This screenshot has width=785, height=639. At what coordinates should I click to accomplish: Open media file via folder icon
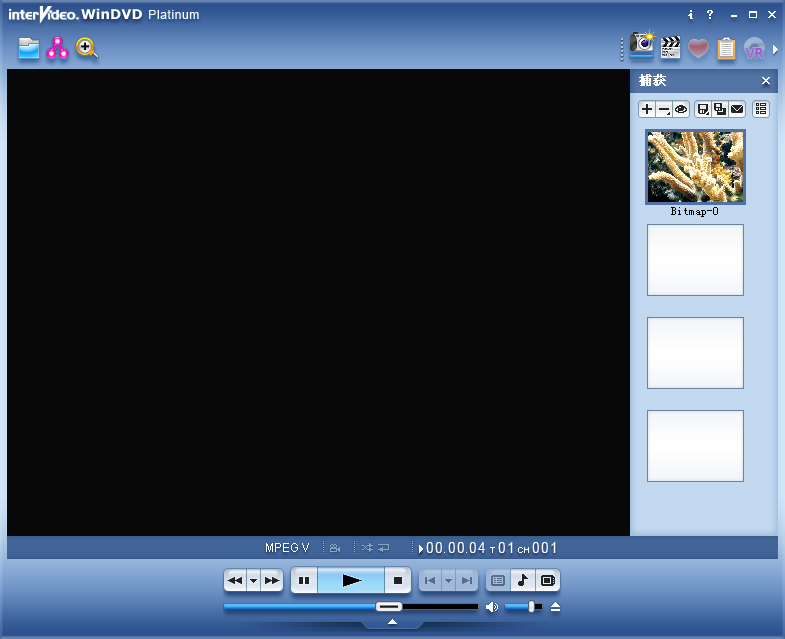coord(29,49)
